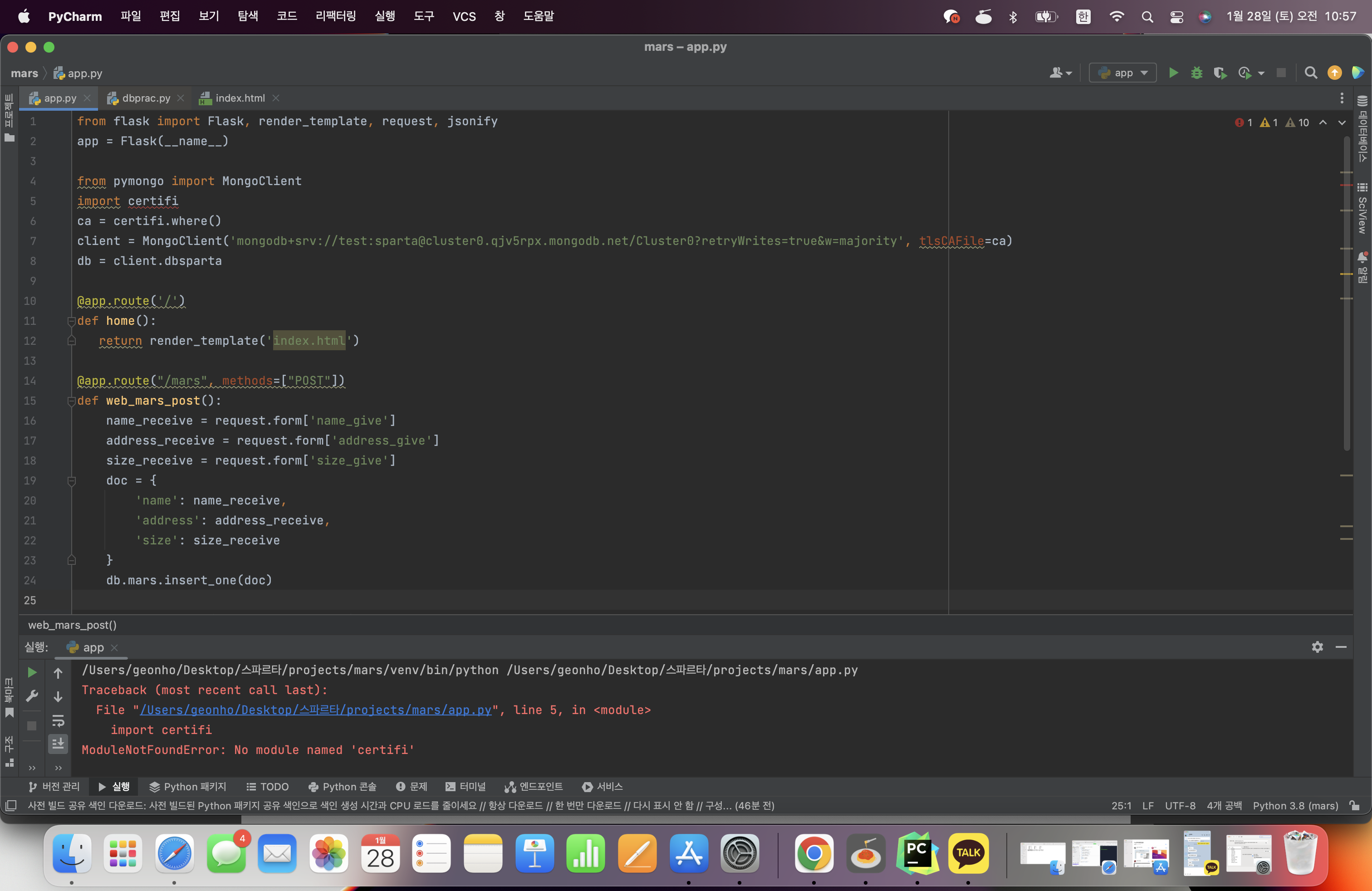Image resolution: width=1372 pixels, height=891 pixels.
Task: Open KakaoTalk from the Dock
Action: (968, 853)
